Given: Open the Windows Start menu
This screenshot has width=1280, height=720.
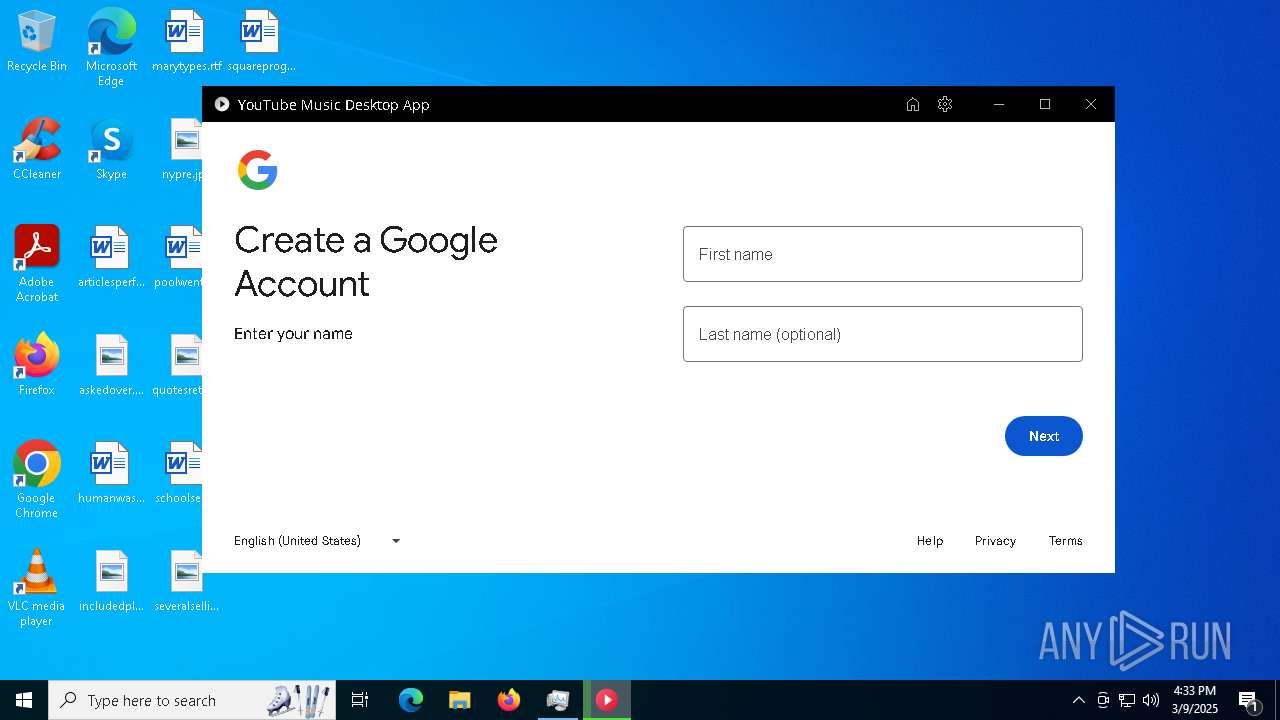Looking at the screenshot, I should [x=24, y=700].
